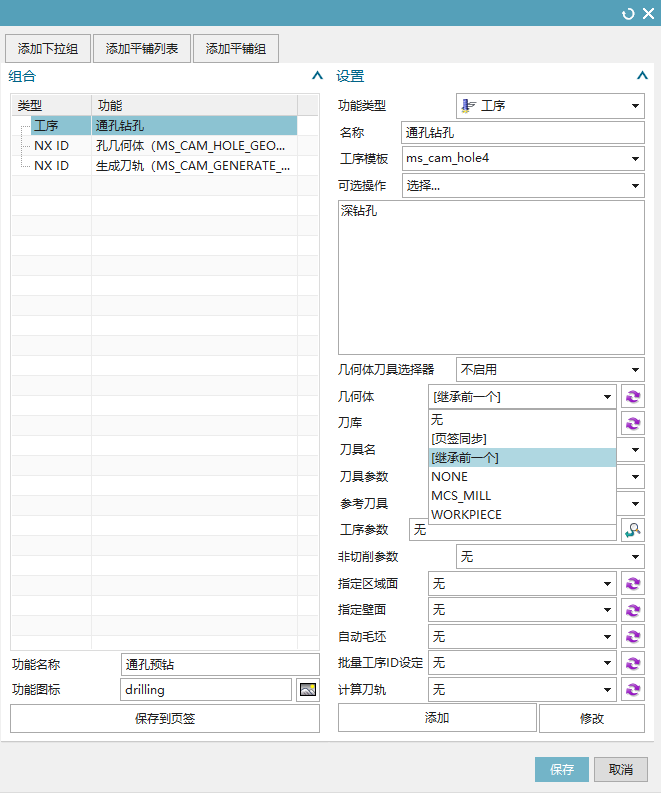Open the 指定壁面 dropdown
661x793 pixels.
coord(522,610)
